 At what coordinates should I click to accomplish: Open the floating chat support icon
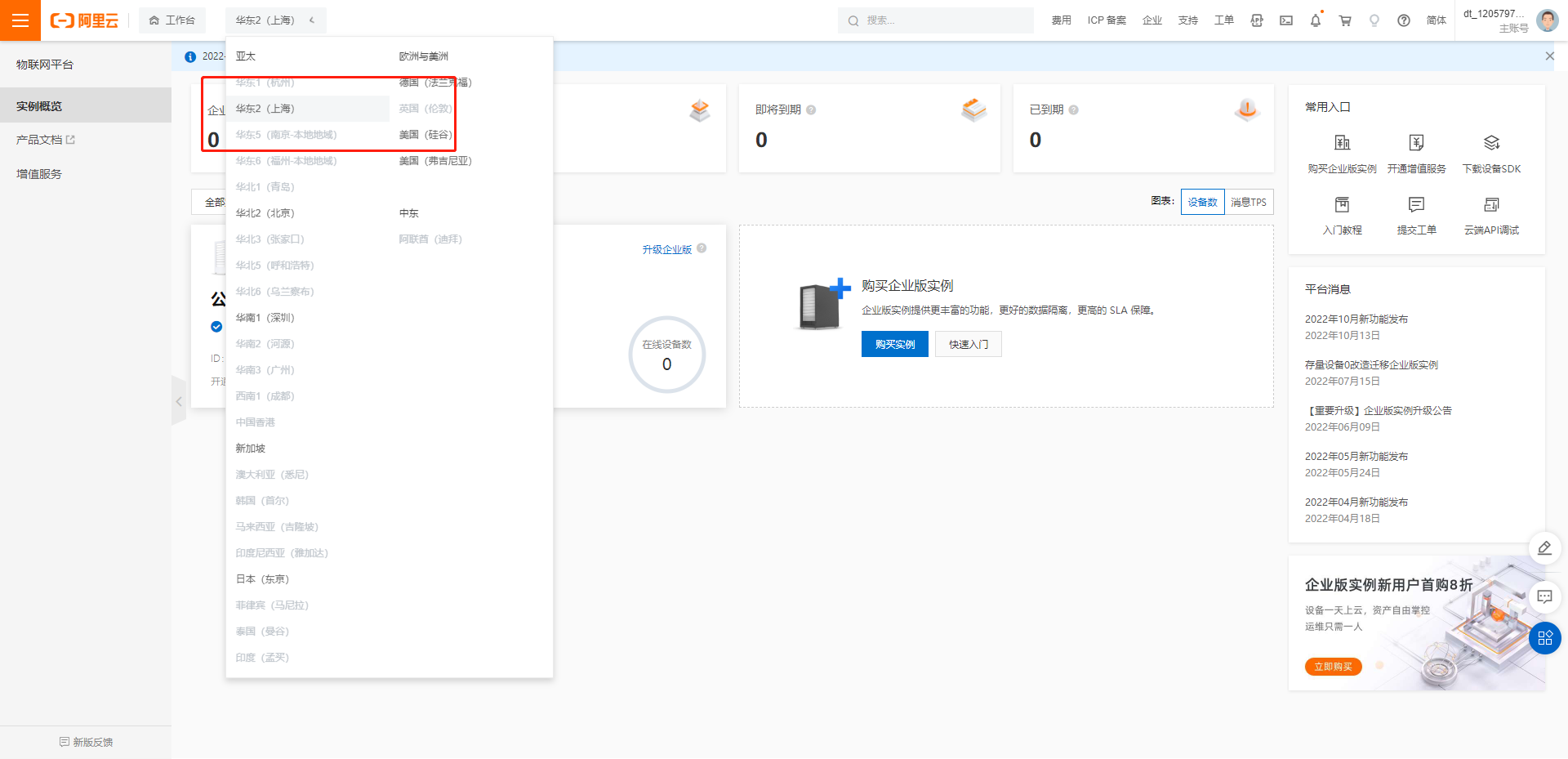[1544, 596]
